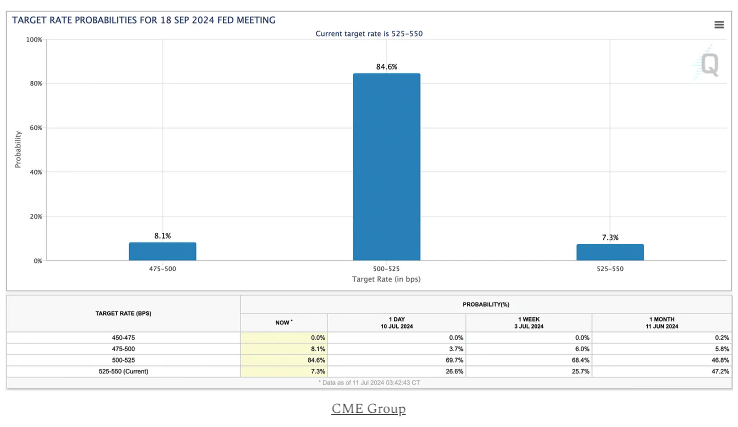Select the 525-550 (Current) row label
The height and width of the screenshot is (427, 738).
(x=124, y=371)
